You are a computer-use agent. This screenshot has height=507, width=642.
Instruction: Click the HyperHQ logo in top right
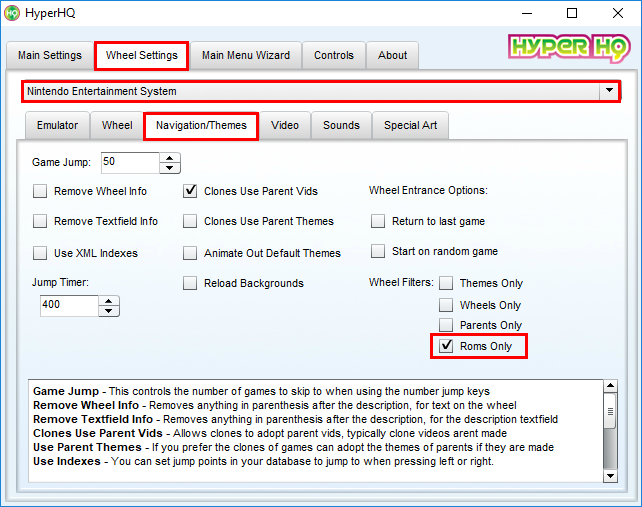pyautogui.click(x=569, y=50)
